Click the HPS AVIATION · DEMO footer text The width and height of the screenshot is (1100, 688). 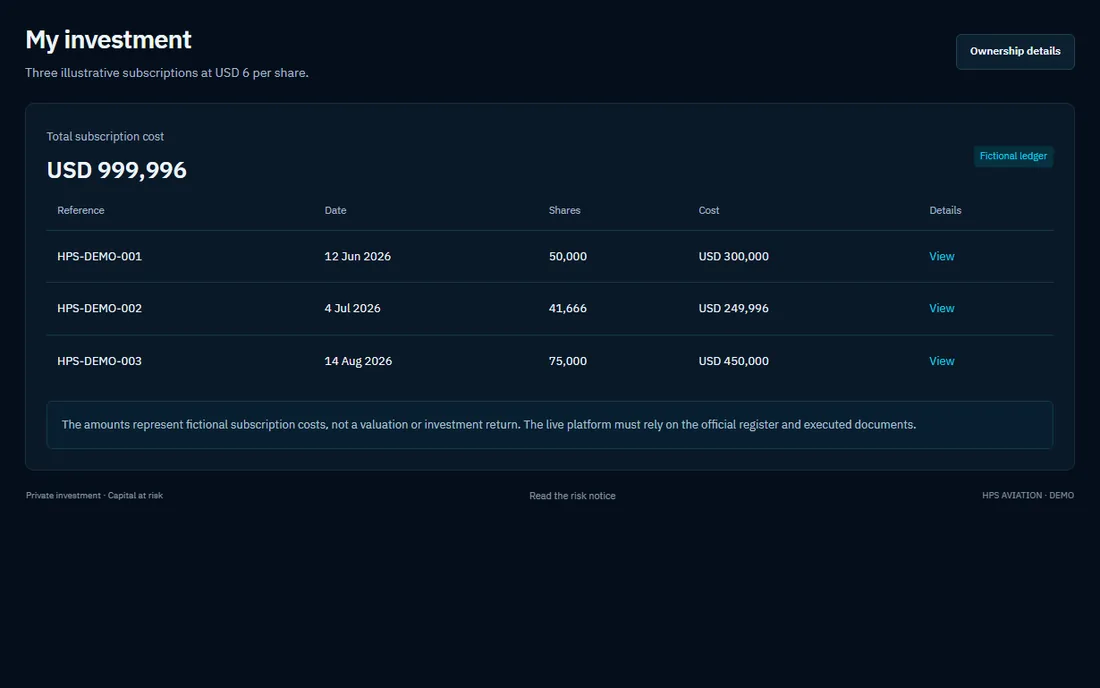point(1028,496)
